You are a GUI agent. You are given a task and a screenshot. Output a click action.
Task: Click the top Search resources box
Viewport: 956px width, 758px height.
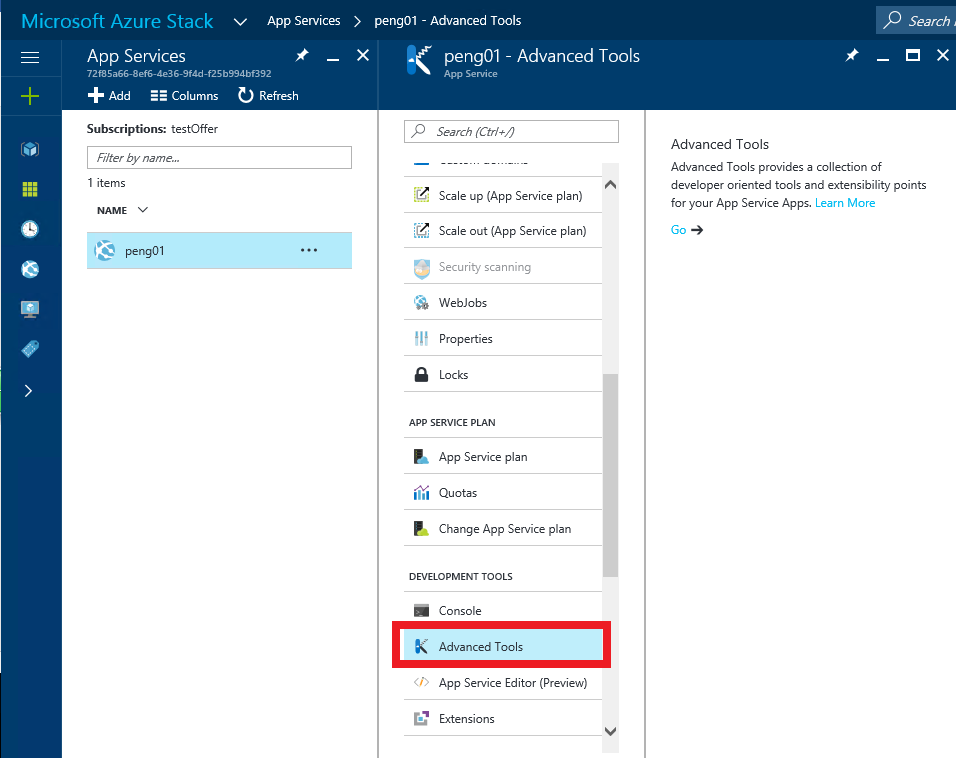(x=916, y=20)
